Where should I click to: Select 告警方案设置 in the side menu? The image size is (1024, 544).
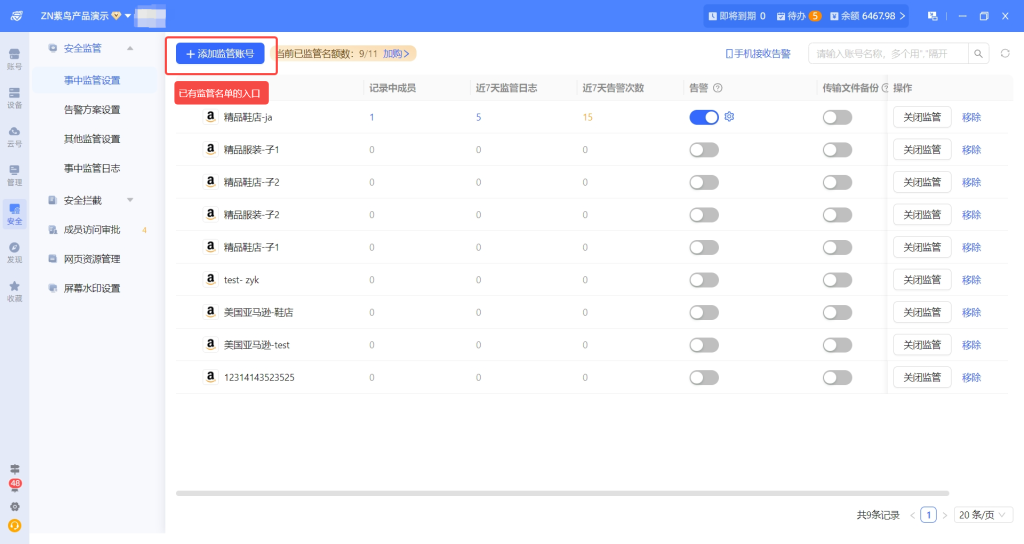coord(92,110)
